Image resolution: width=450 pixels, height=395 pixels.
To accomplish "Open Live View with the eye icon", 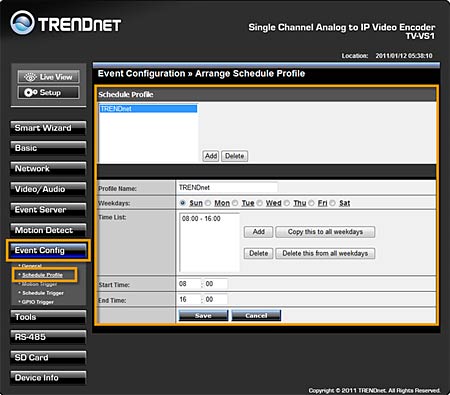I will 49,77.
